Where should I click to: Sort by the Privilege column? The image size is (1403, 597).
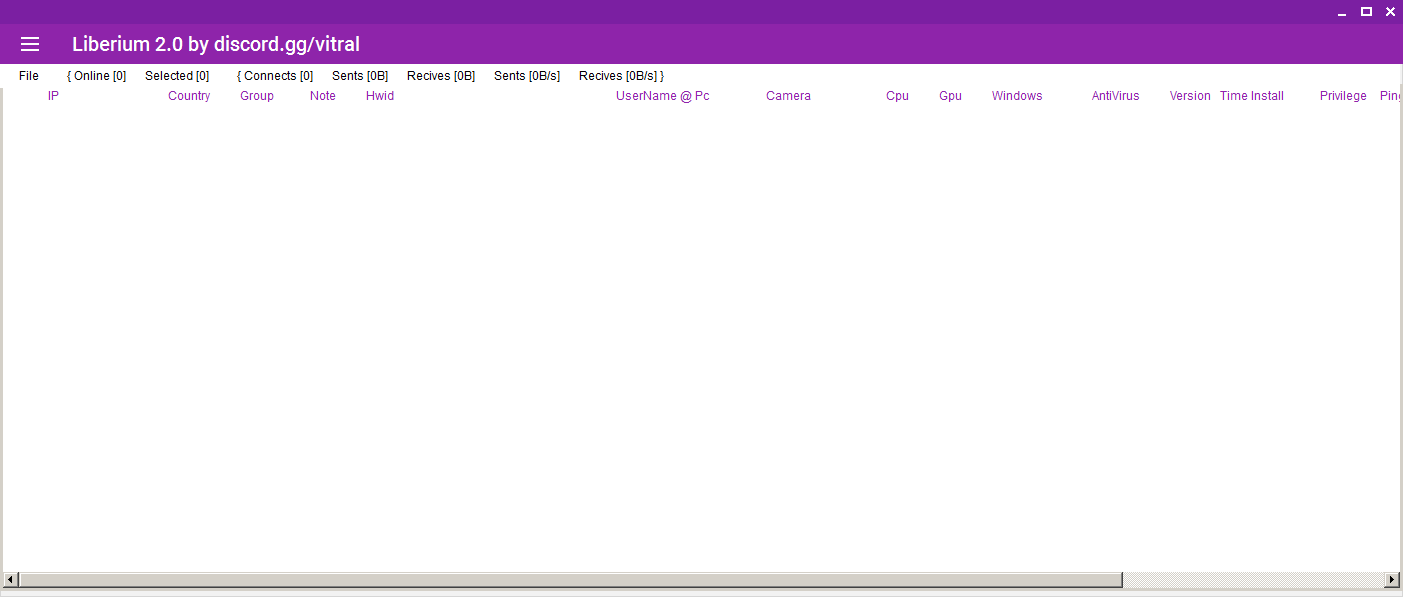pos(1343,96)
